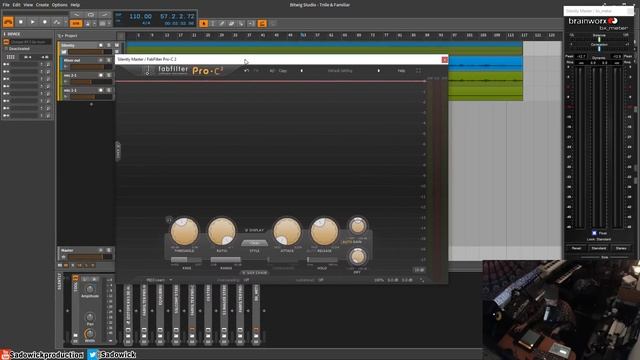Image resolution: width=640 pixels, height=360 pixels.
Task: Open the MIDI Learn dropdown
Action: [159, 280]
